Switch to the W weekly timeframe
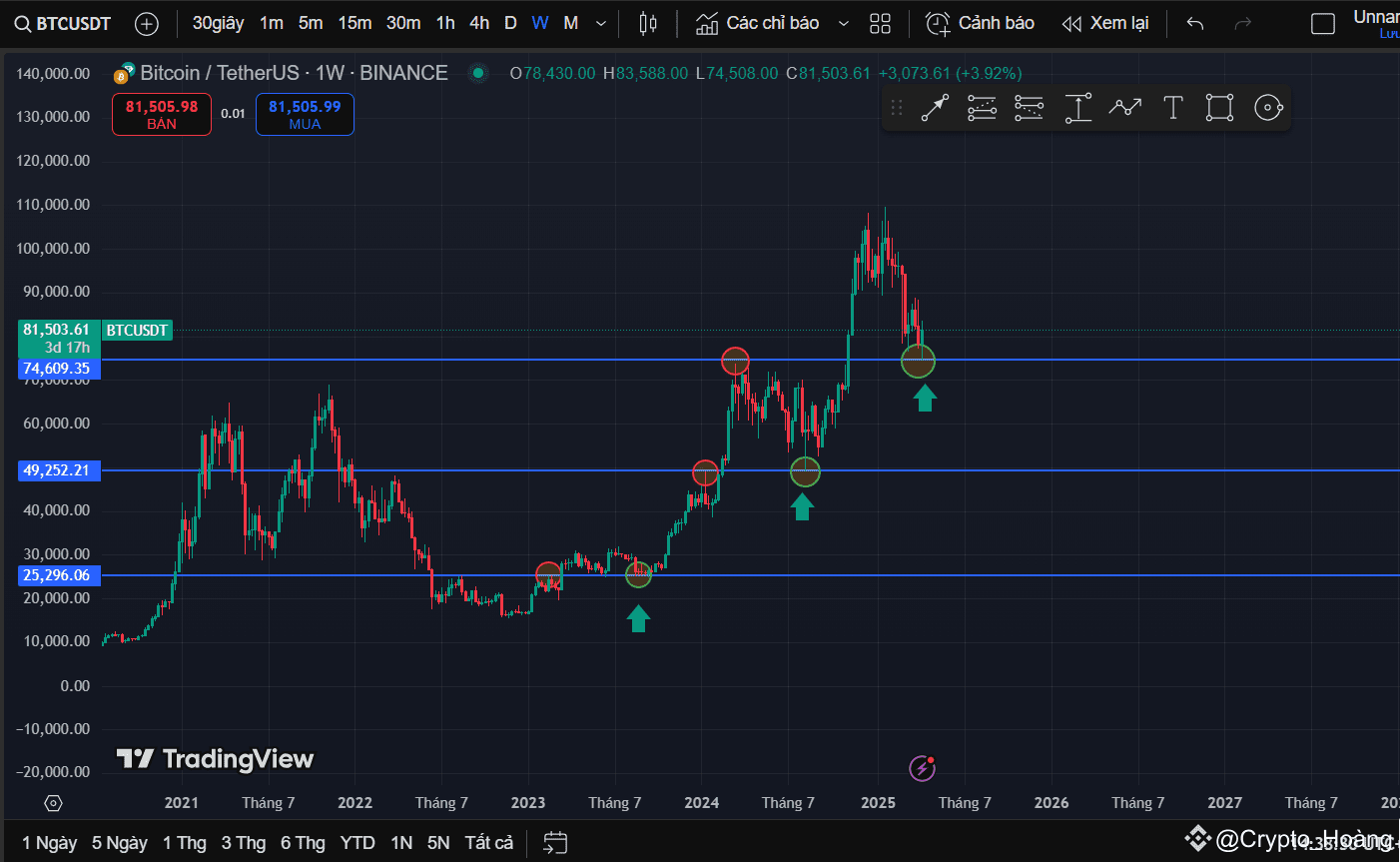 (539, 23)
